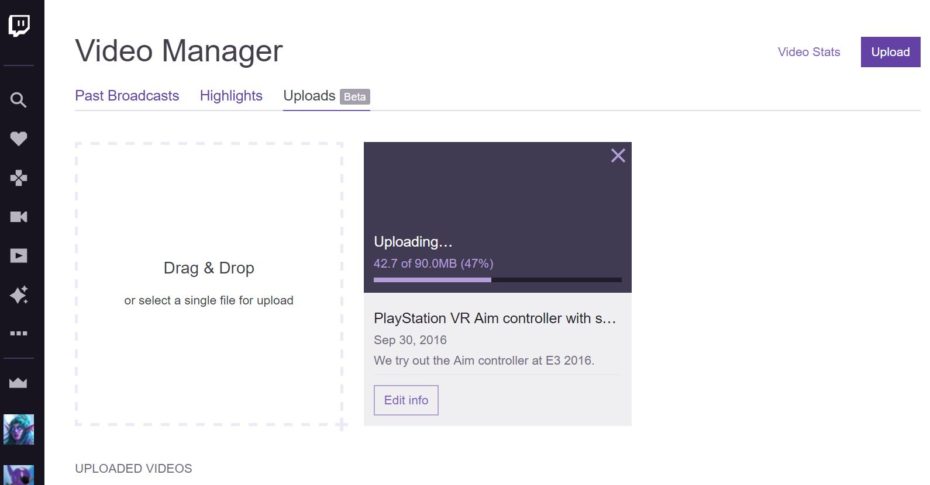Viewport: 930px width, 485px height.
Task: Click the play button icon in sidebar
Action: 18,256
